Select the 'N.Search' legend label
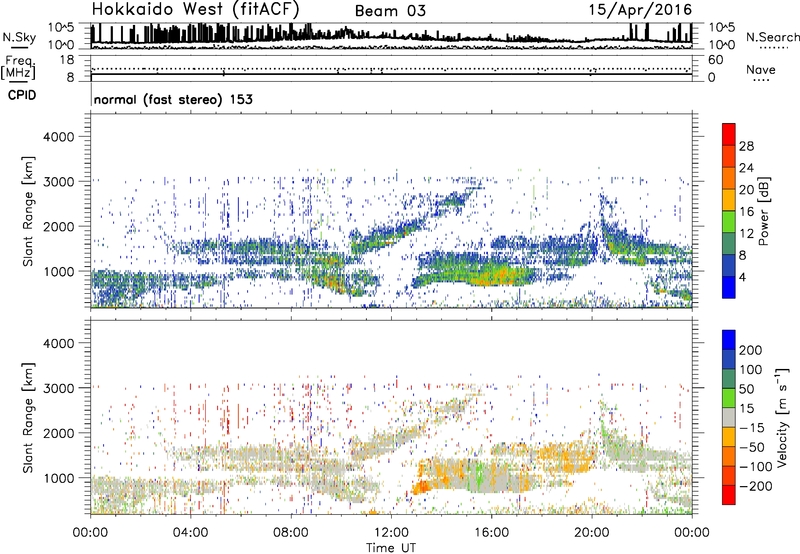The width and height of the screenshot is (800, 554). [x=772, y=37]
